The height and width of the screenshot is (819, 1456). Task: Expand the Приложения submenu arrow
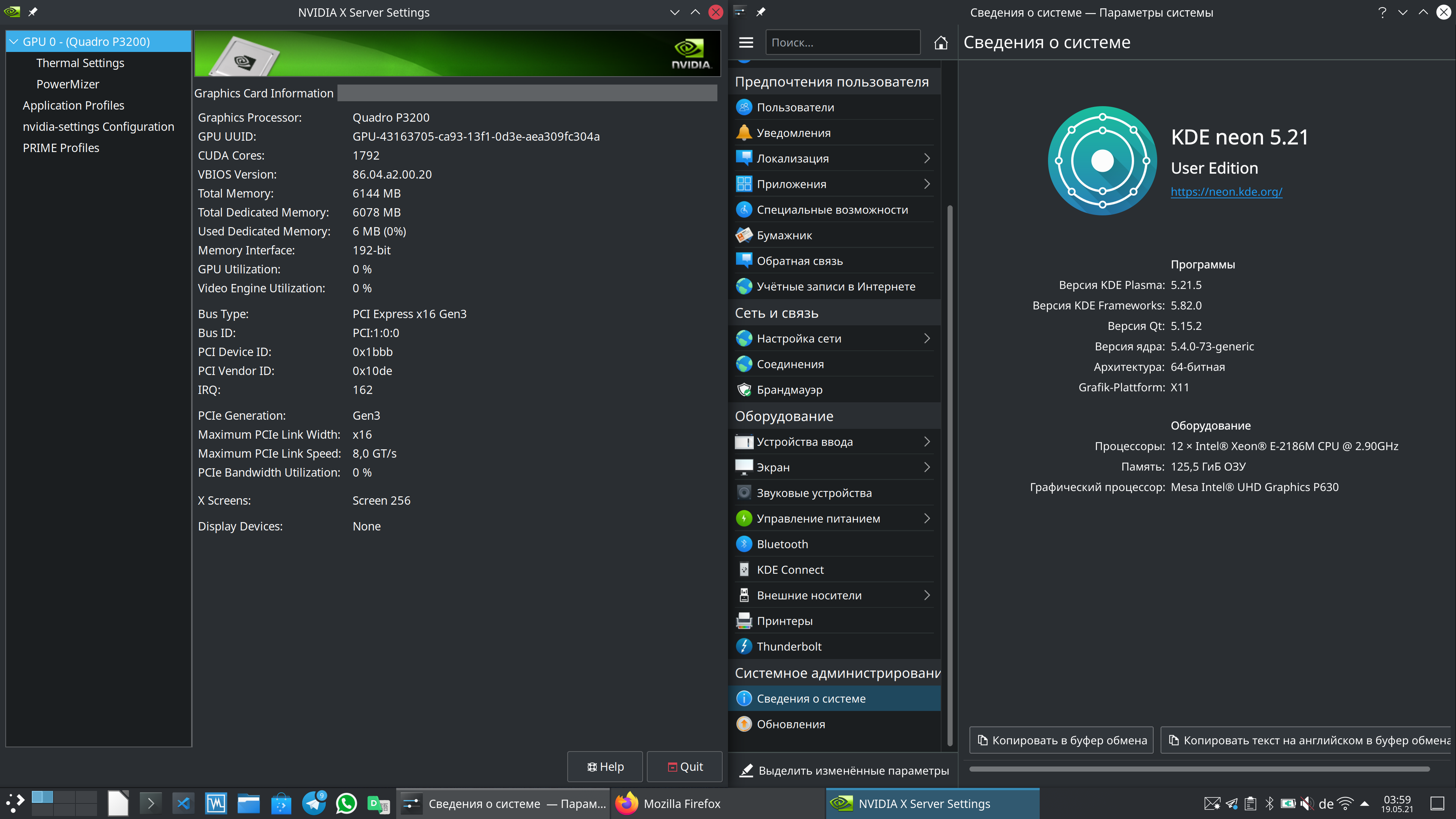pos(927,184)
